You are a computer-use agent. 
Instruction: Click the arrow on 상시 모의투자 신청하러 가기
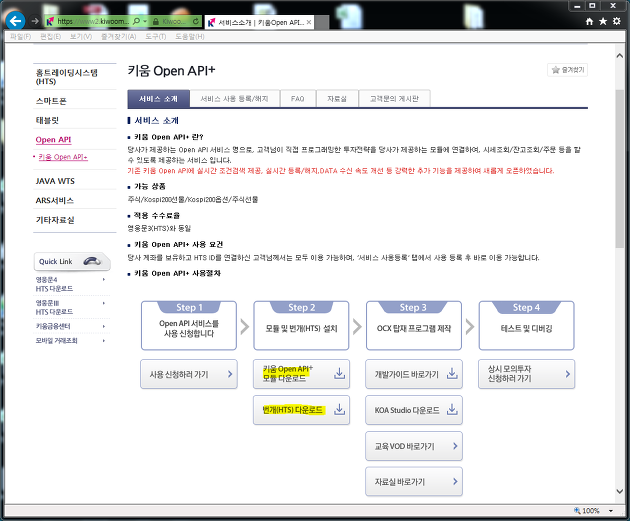pos(567,374)
